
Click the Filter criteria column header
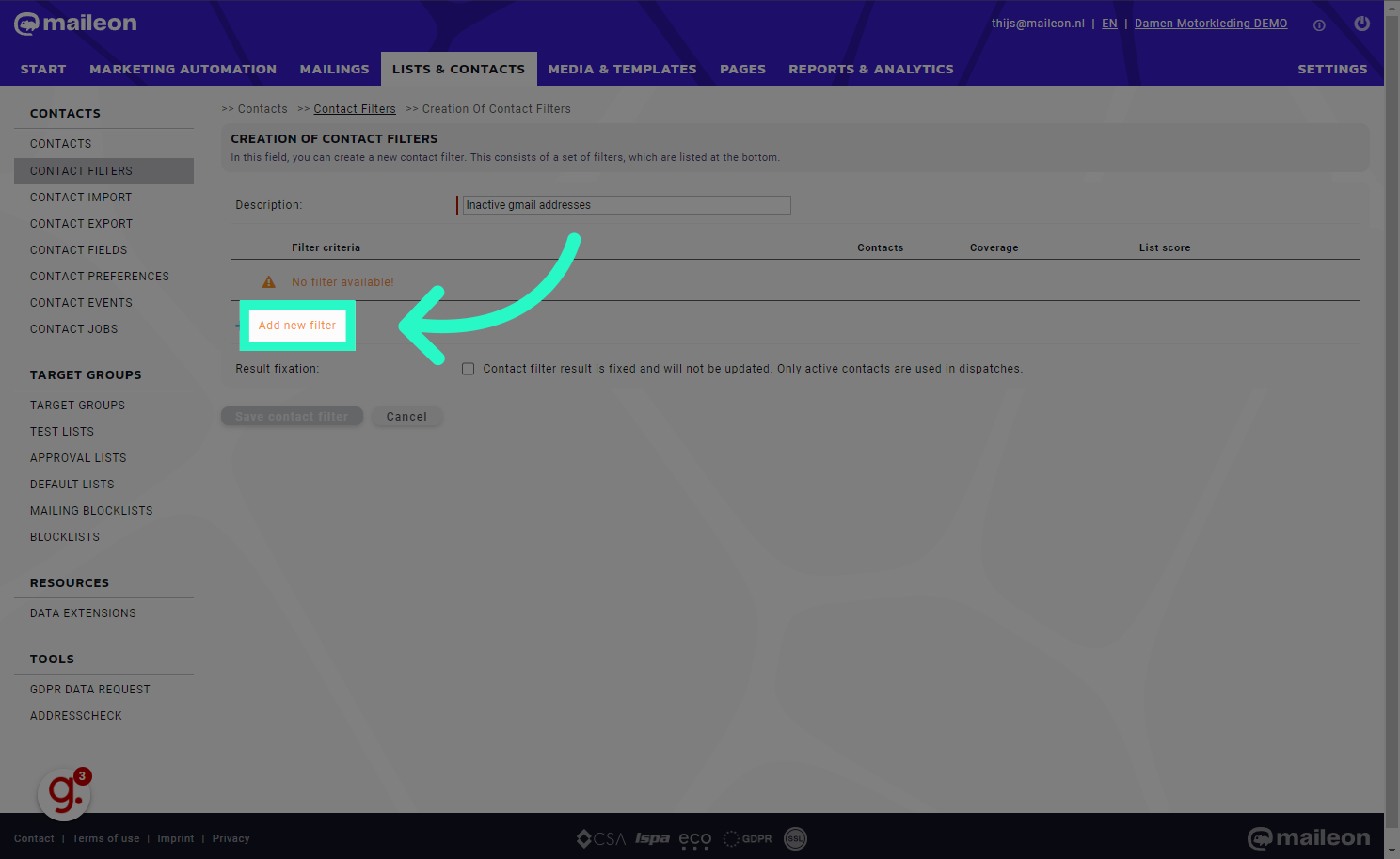tap(326, 248)
